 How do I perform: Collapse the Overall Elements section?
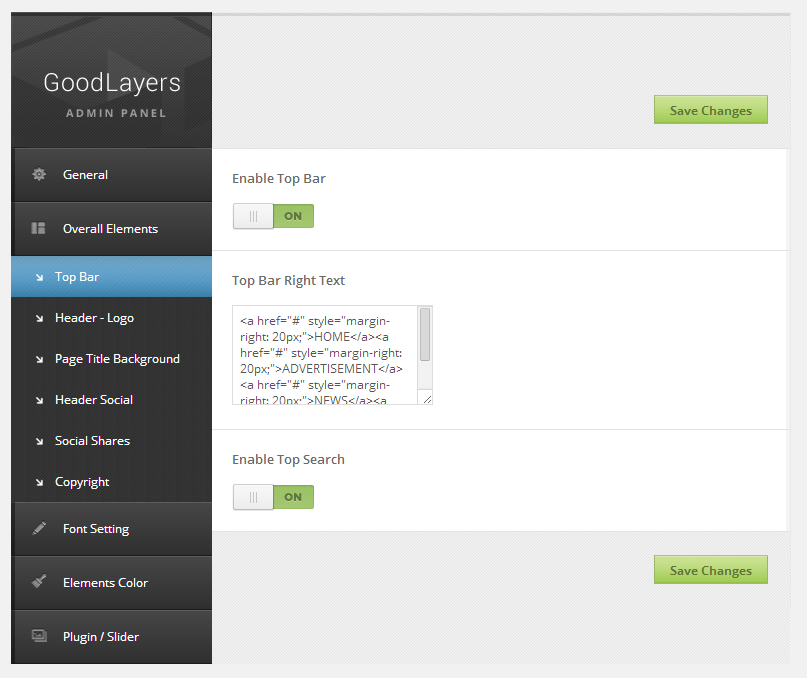pyautogui.click(x=112, y=229)
